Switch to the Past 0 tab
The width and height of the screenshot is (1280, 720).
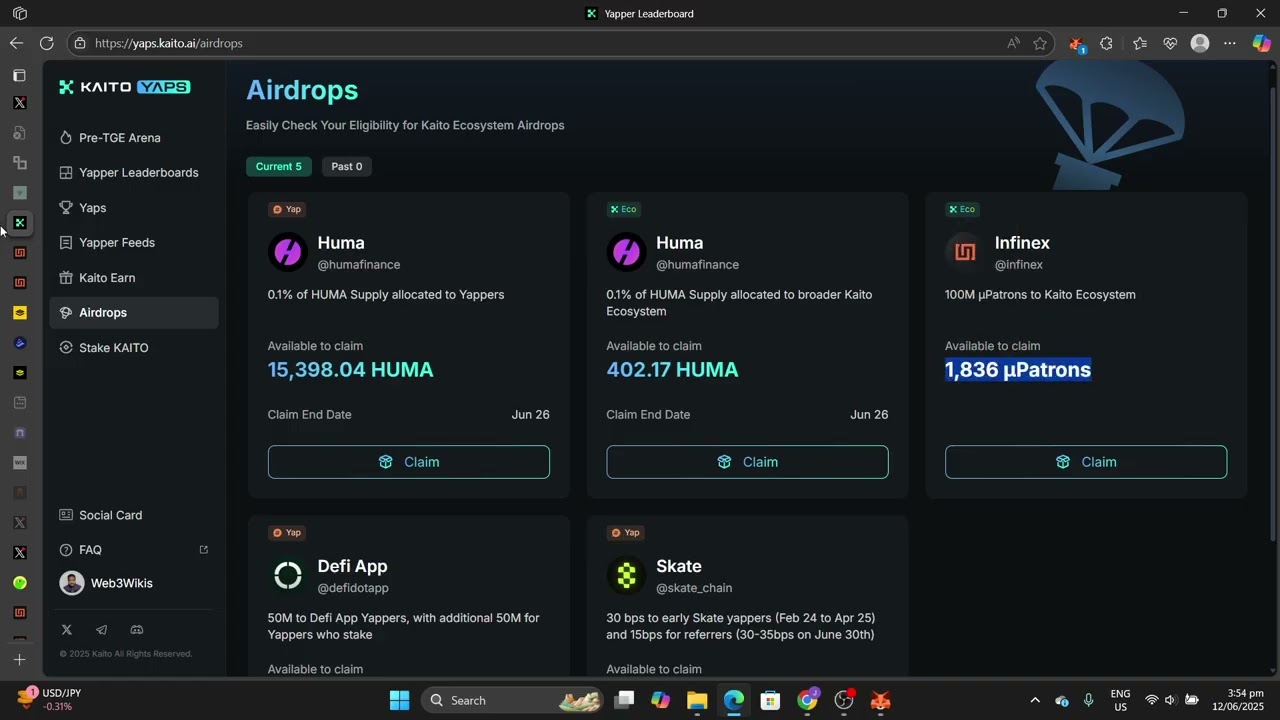click(347, 166)
